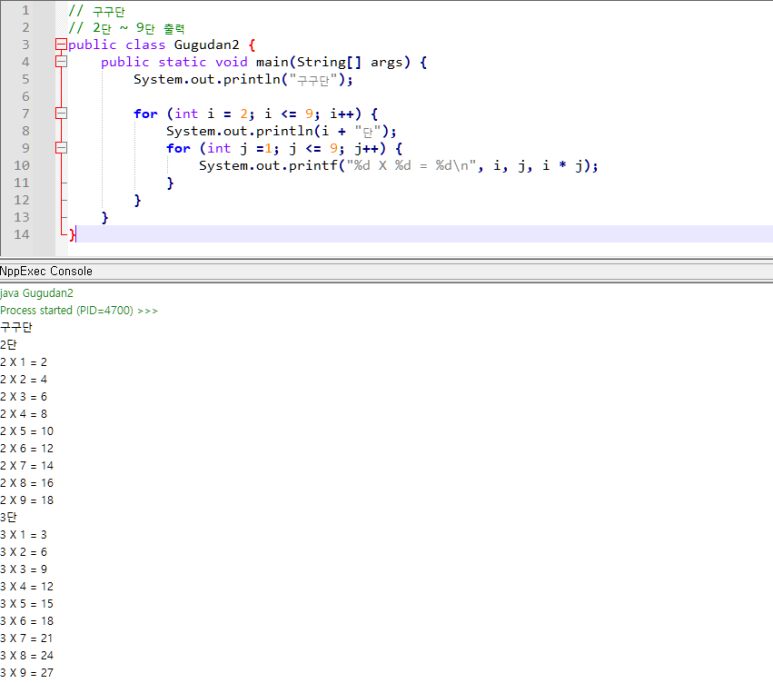Click the '3단' console output line
The image size is (773, 683).
pyautogui.click(x=8, y=517)
